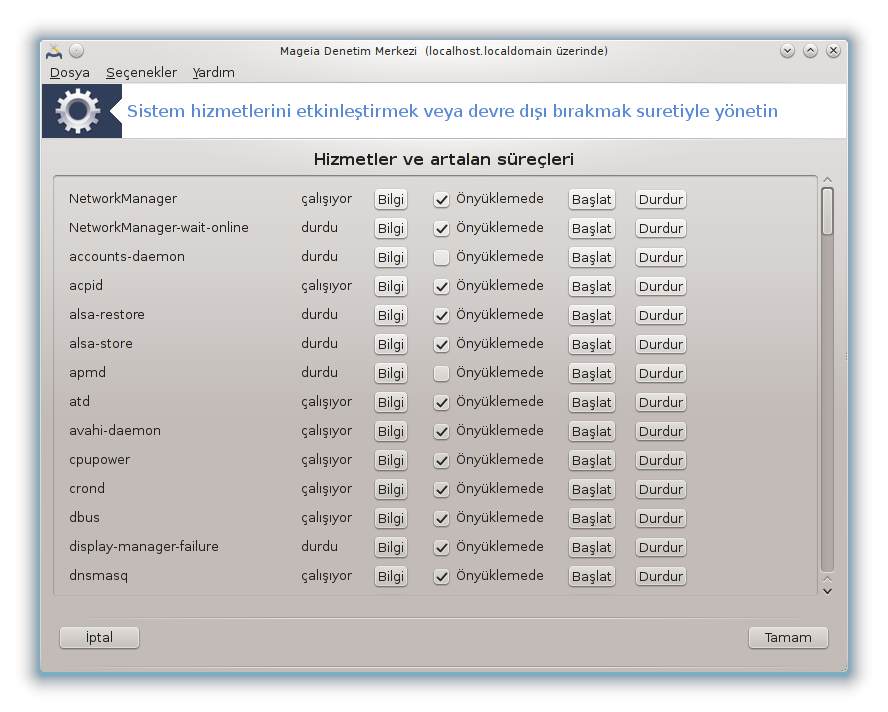888x712 pixels.
Task: Enable Önyüklemede for apmd
Action: [x=441, y=373]
